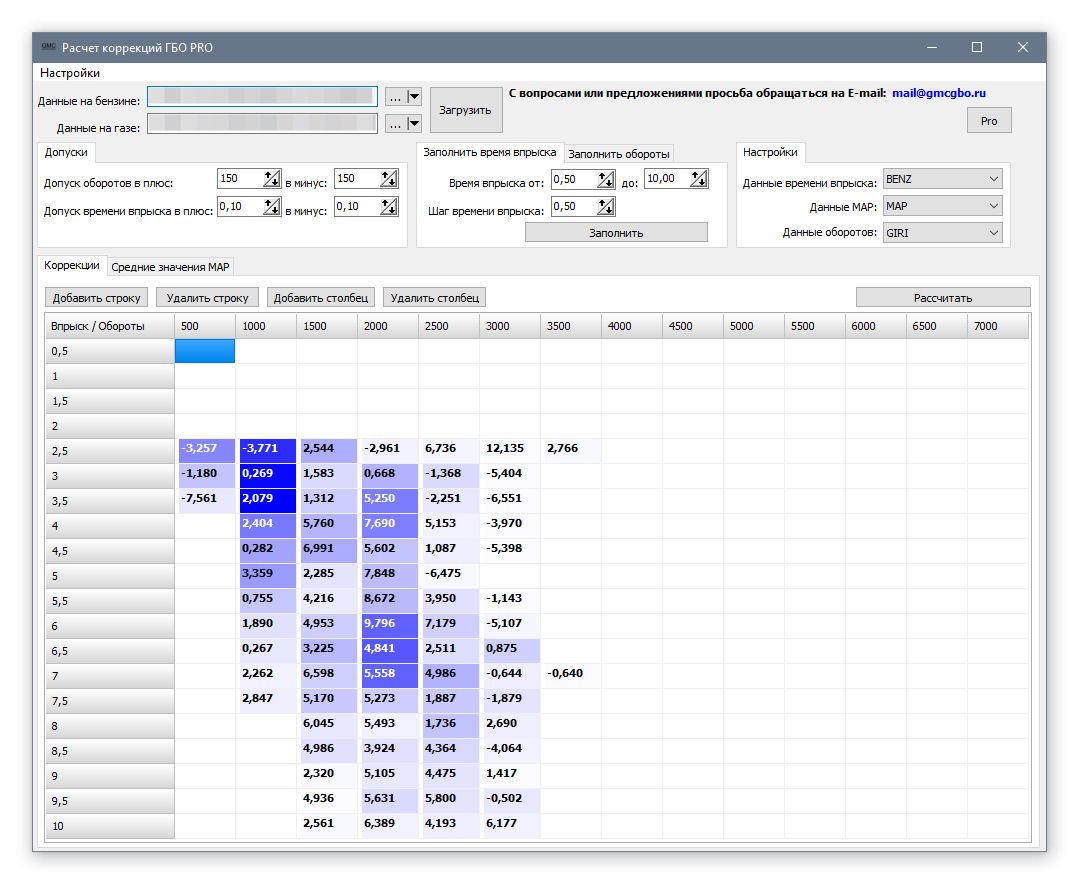Click 'Добавить строку' button
The height and width of the screenshot is (884, 1079).
coord(96,298)
